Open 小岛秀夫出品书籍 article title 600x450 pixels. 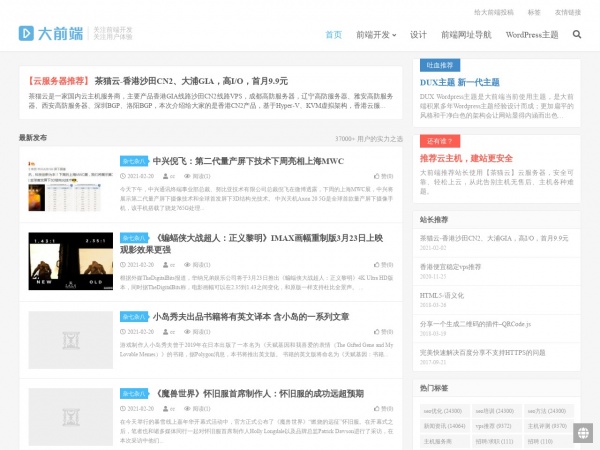pyautogui.click(x=251, y=317)
